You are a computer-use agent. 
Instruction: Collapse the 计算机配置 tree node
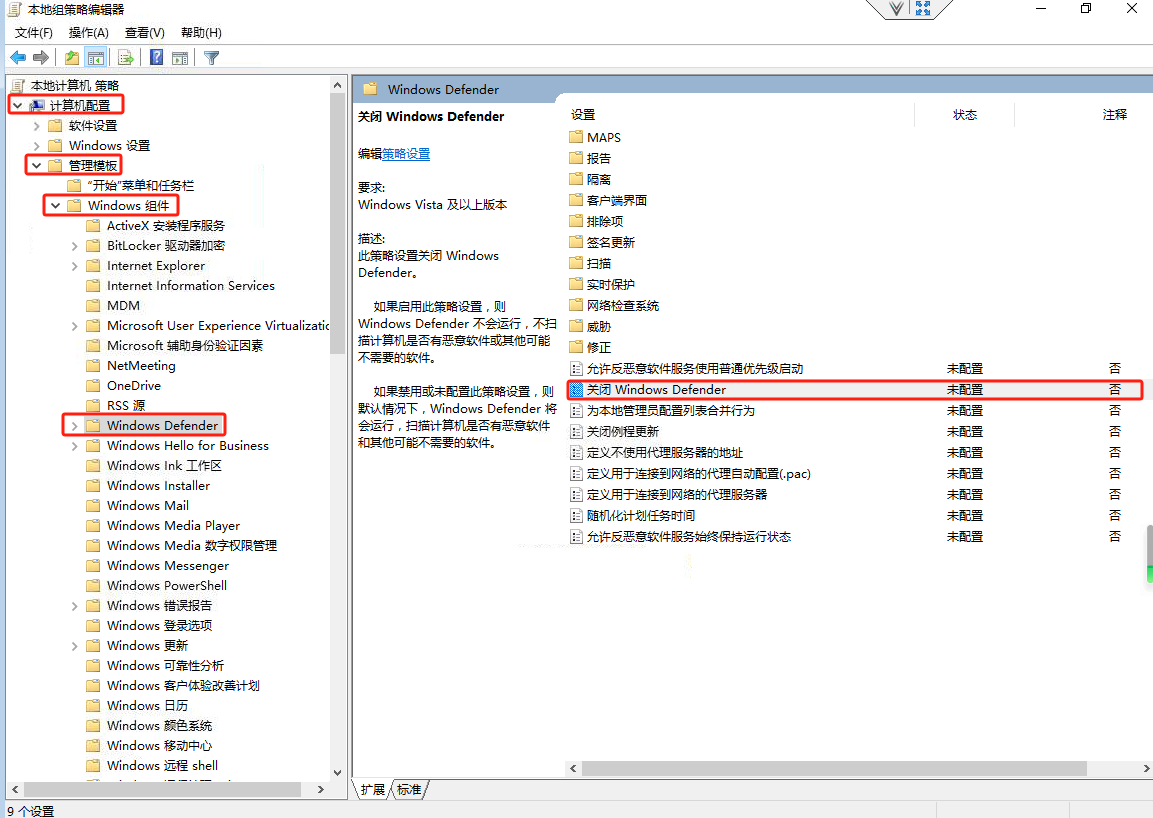[18, 106]
